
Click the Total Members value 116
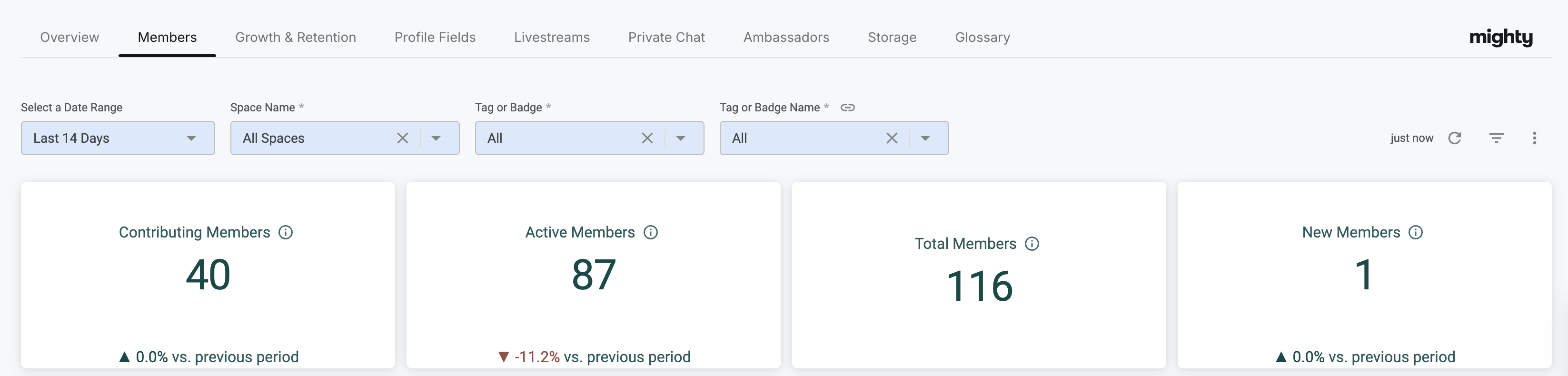tap(979, 286)
